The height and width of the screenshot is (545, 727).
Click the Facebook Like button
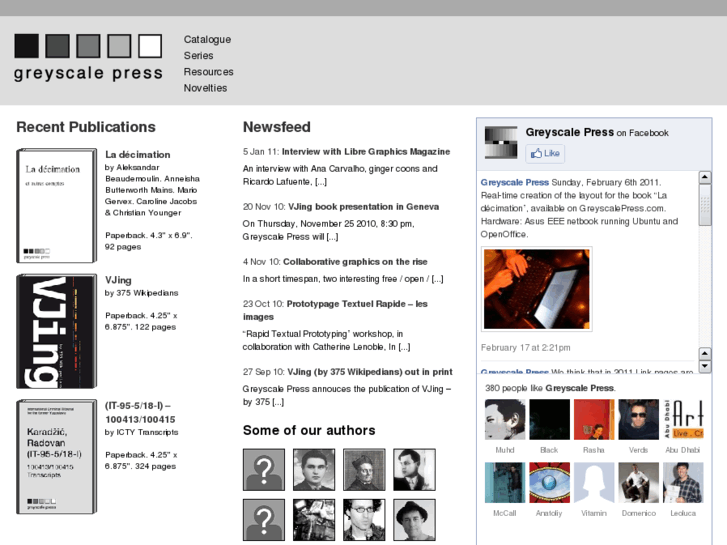545,154
